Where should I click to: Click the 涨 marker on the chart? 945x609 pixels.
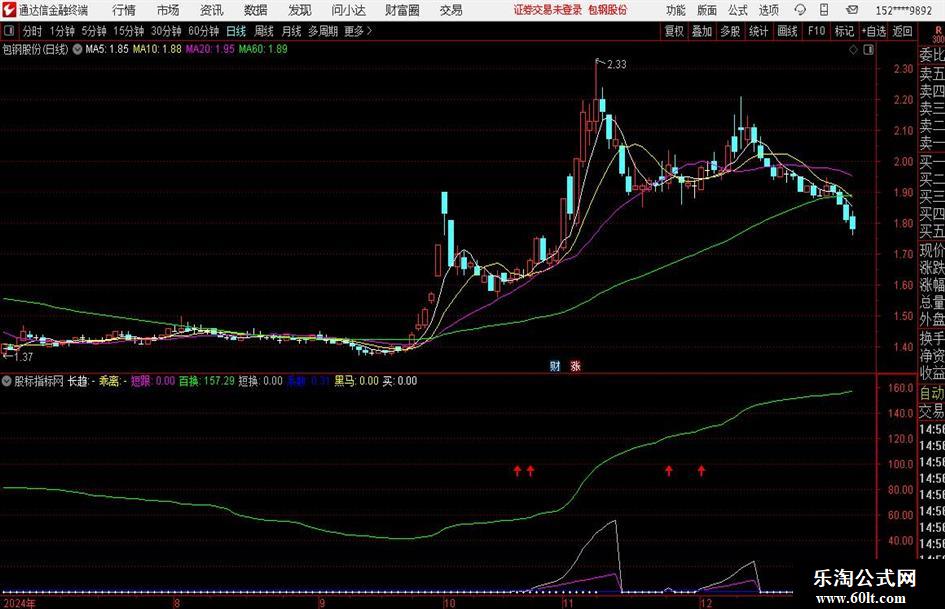tap(576, 366)
